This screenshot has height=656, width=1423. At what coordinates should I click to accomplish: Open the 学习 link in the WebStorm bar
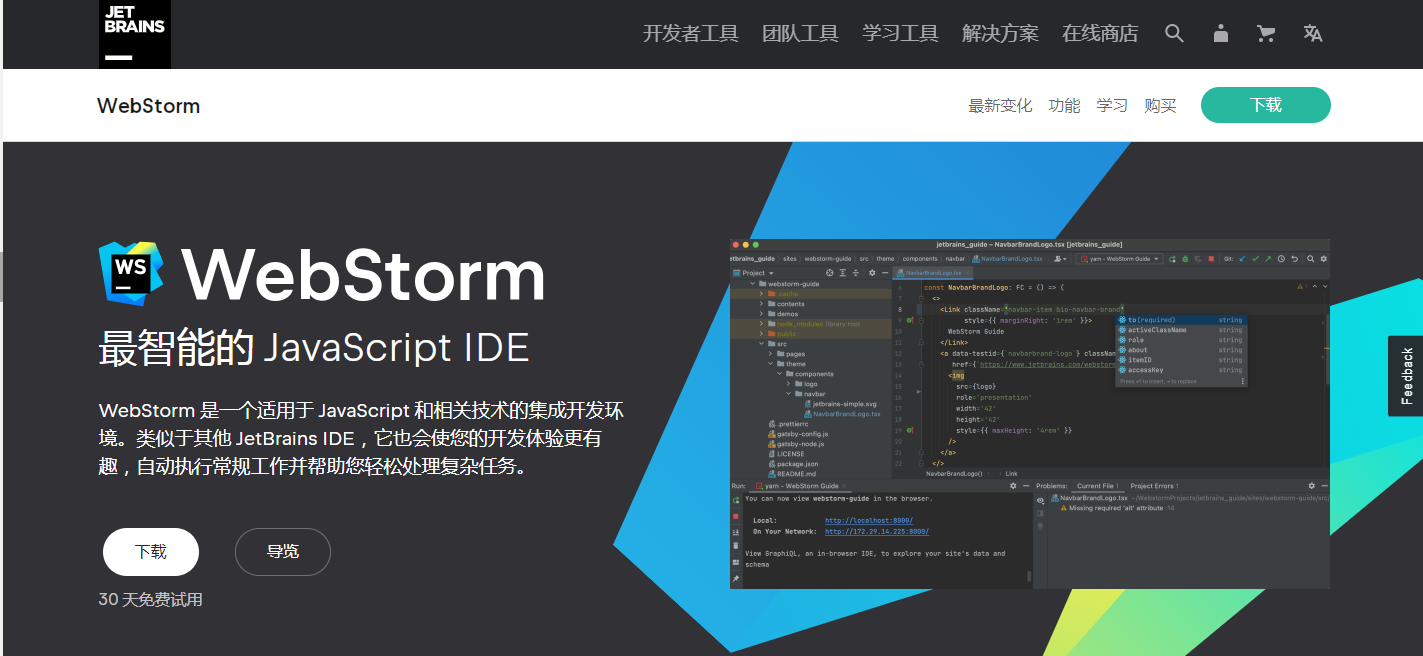click(1112, 106)
